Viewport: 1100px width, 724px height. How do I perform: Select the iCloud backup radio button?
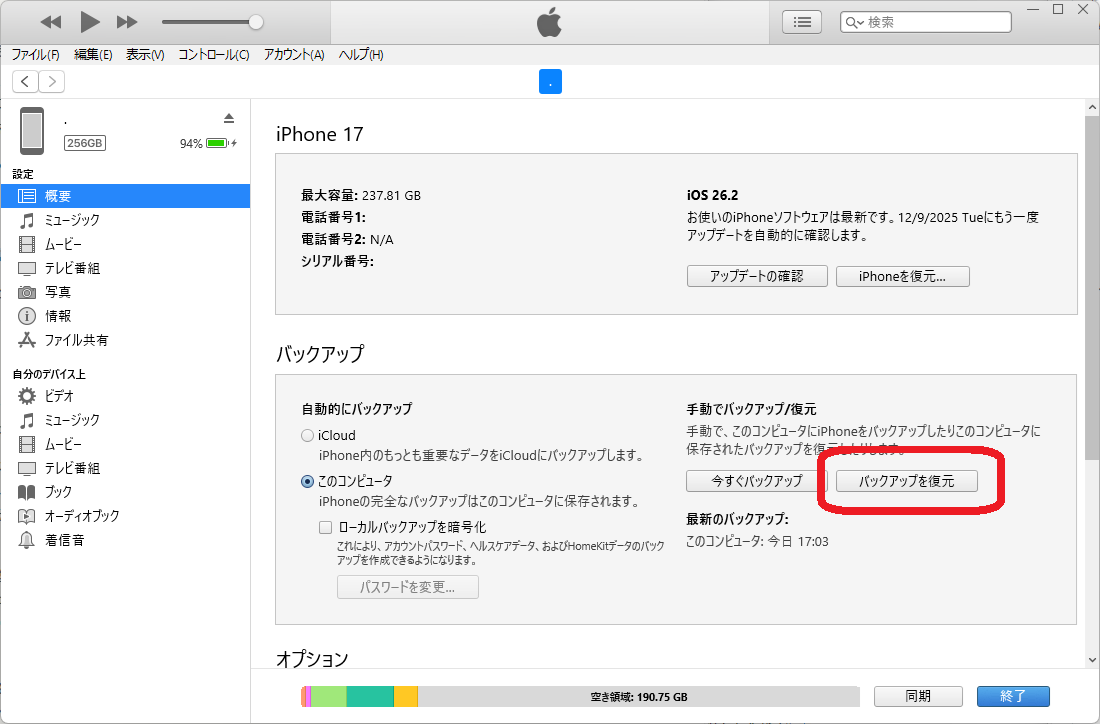point(307,436)
